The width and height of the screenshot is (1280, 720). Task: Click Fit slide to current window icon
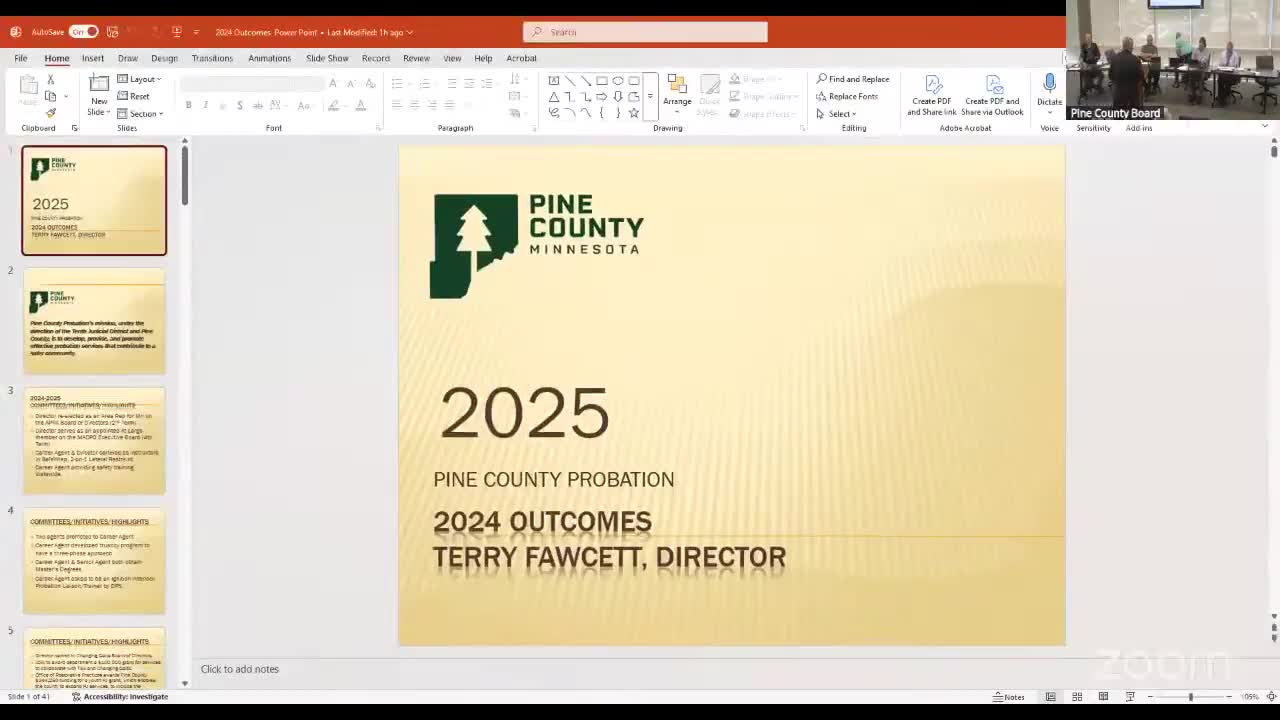(x=1270, y=697)
